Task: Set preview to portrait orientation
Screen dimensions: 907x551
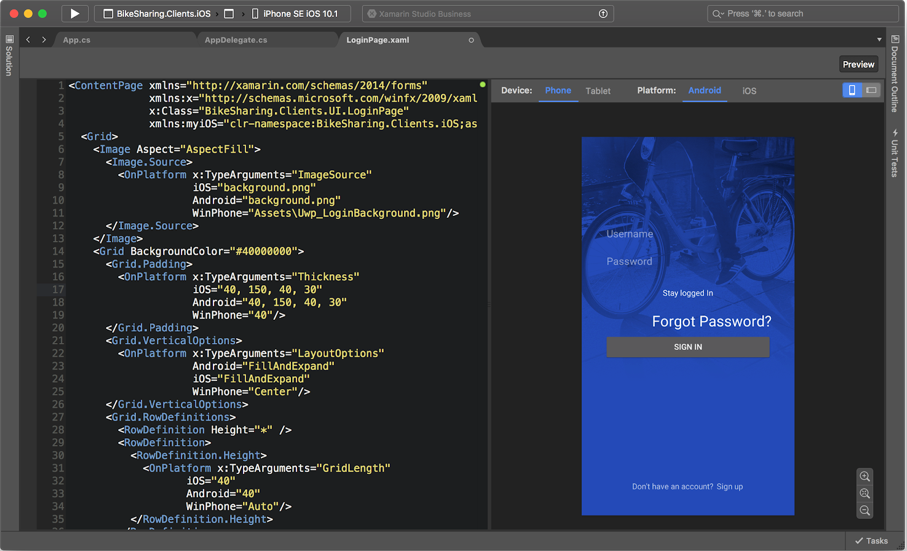Action: coord(851,90)
